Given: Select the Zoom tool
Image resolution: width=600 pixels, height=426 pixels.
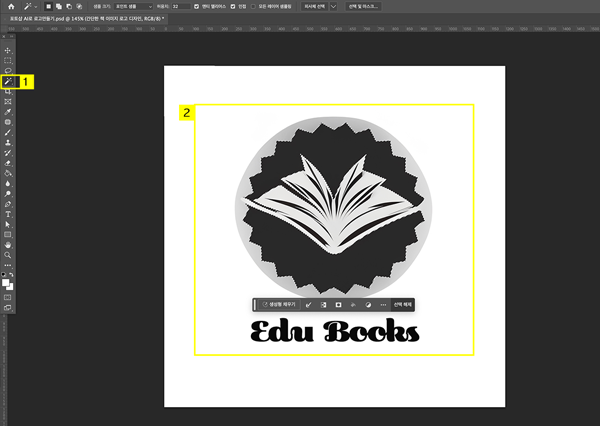Looking at the screenshot, I should [x=8, y=255].
